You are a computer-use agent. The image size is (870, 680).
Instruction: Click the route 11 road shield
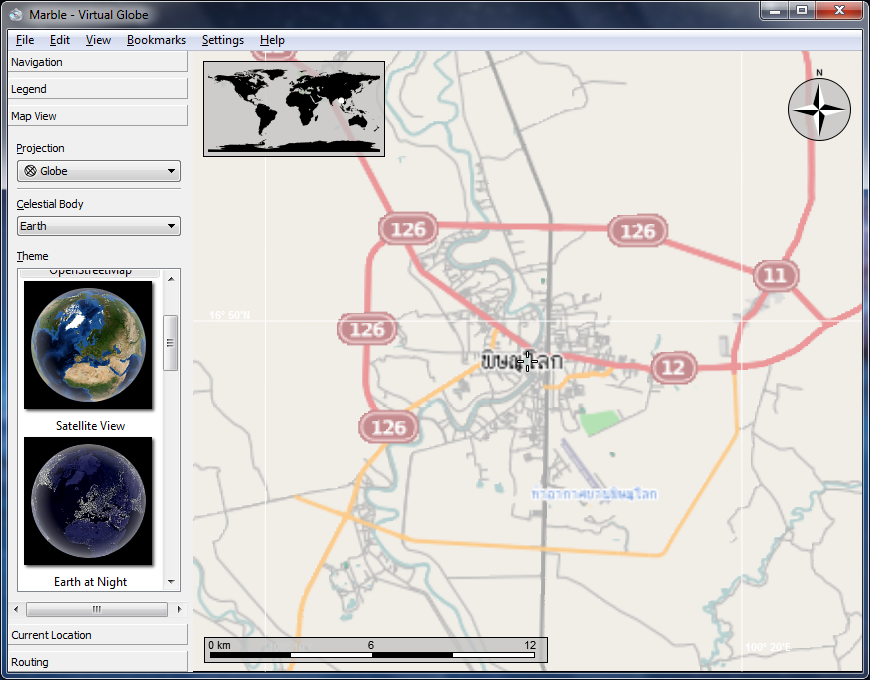(776, 275)
